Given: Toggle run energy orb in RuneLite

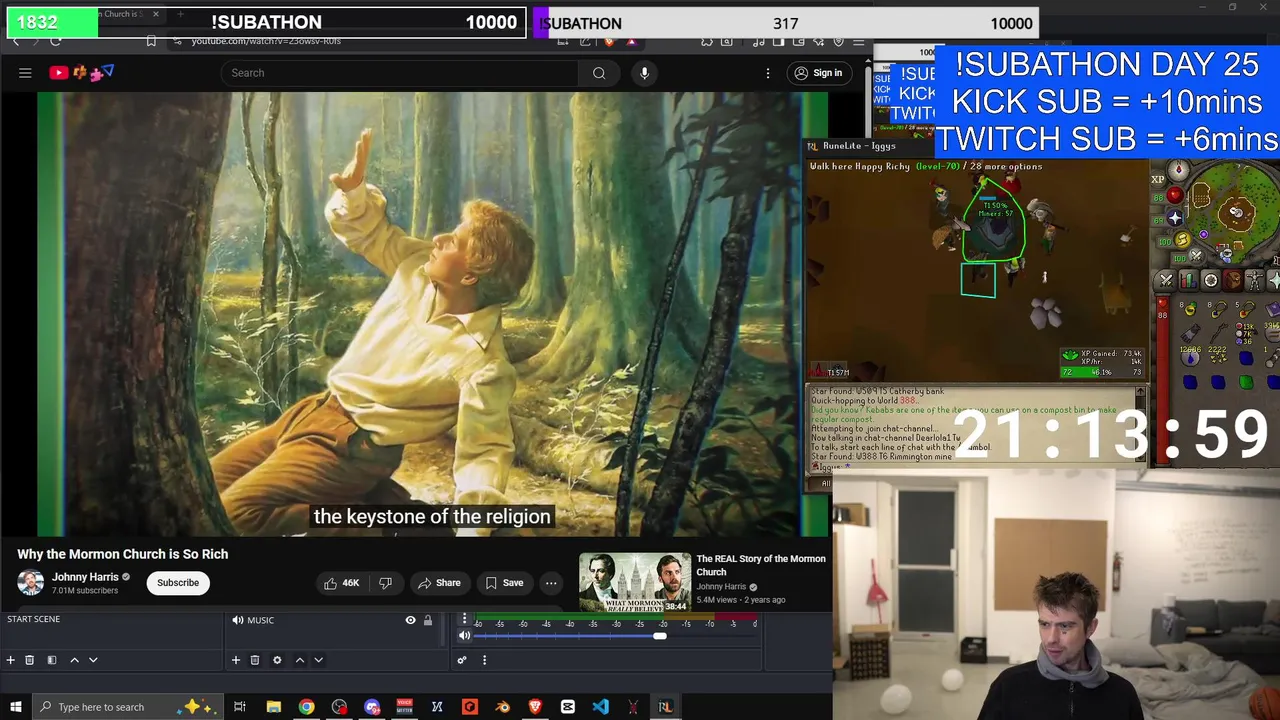Looking at the screenshot, I should (1182, 240).
